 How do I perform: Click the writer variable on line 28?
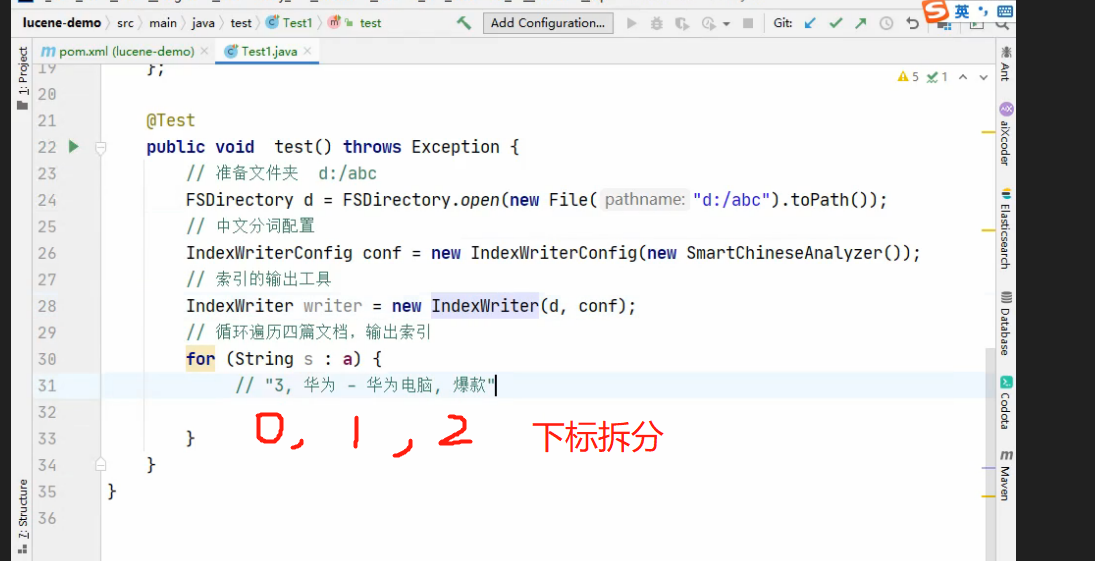332,306
